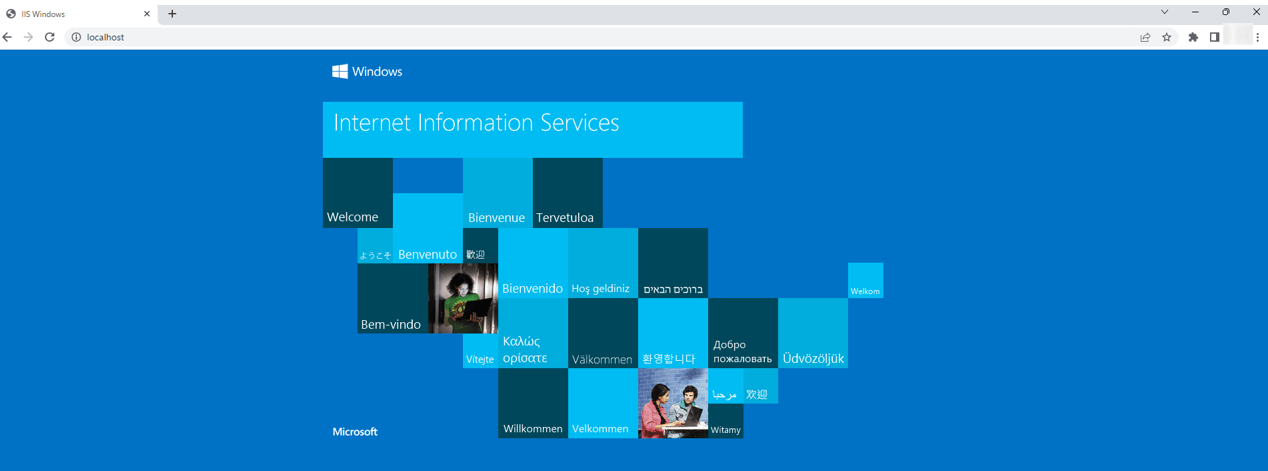Close the IIS Windows tab
Image resolution: width=1268 pixels, height=471 pixels.
(x=147, y=14)
